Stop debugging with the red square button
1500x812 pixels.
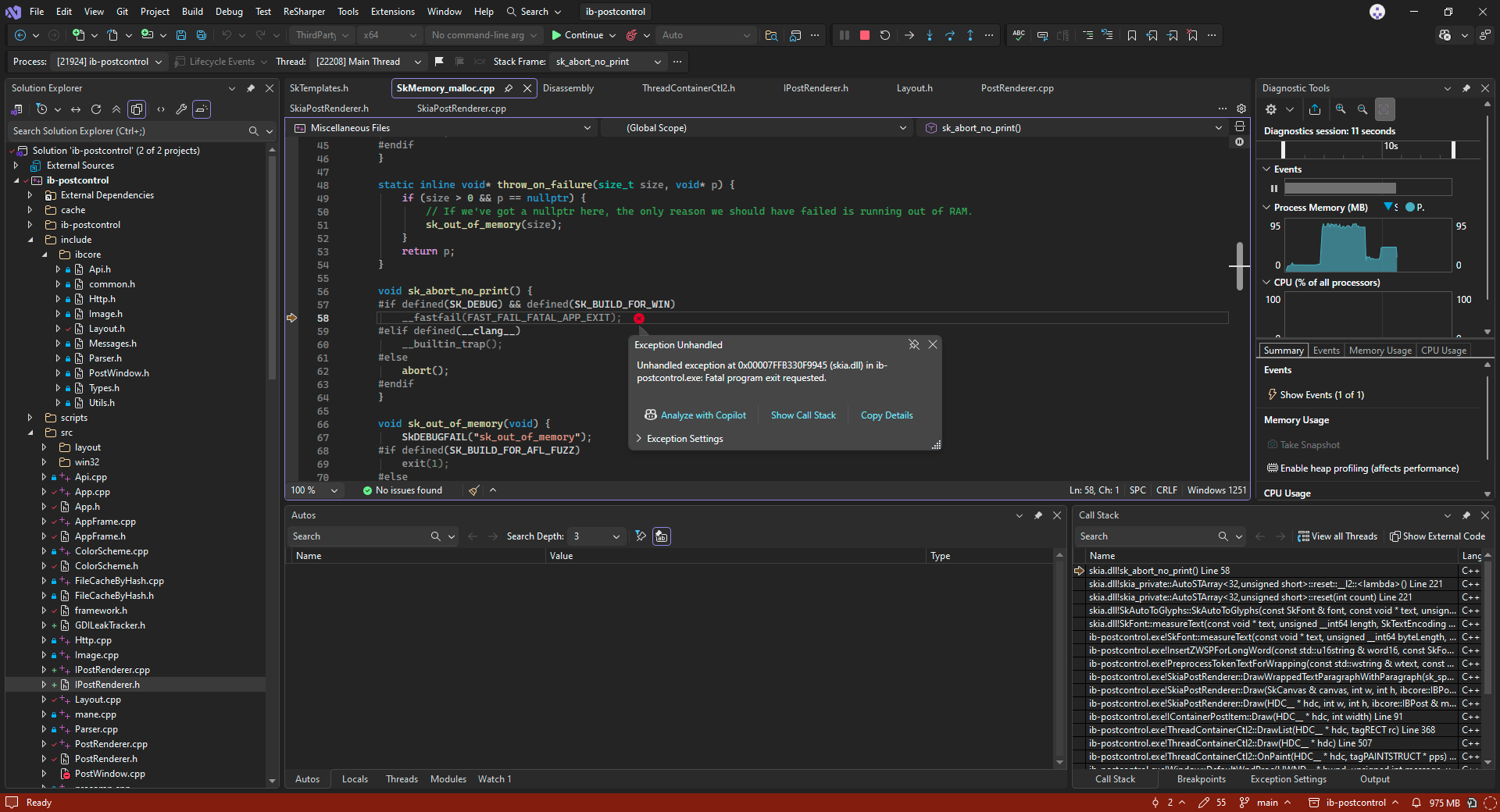(865, 35)
